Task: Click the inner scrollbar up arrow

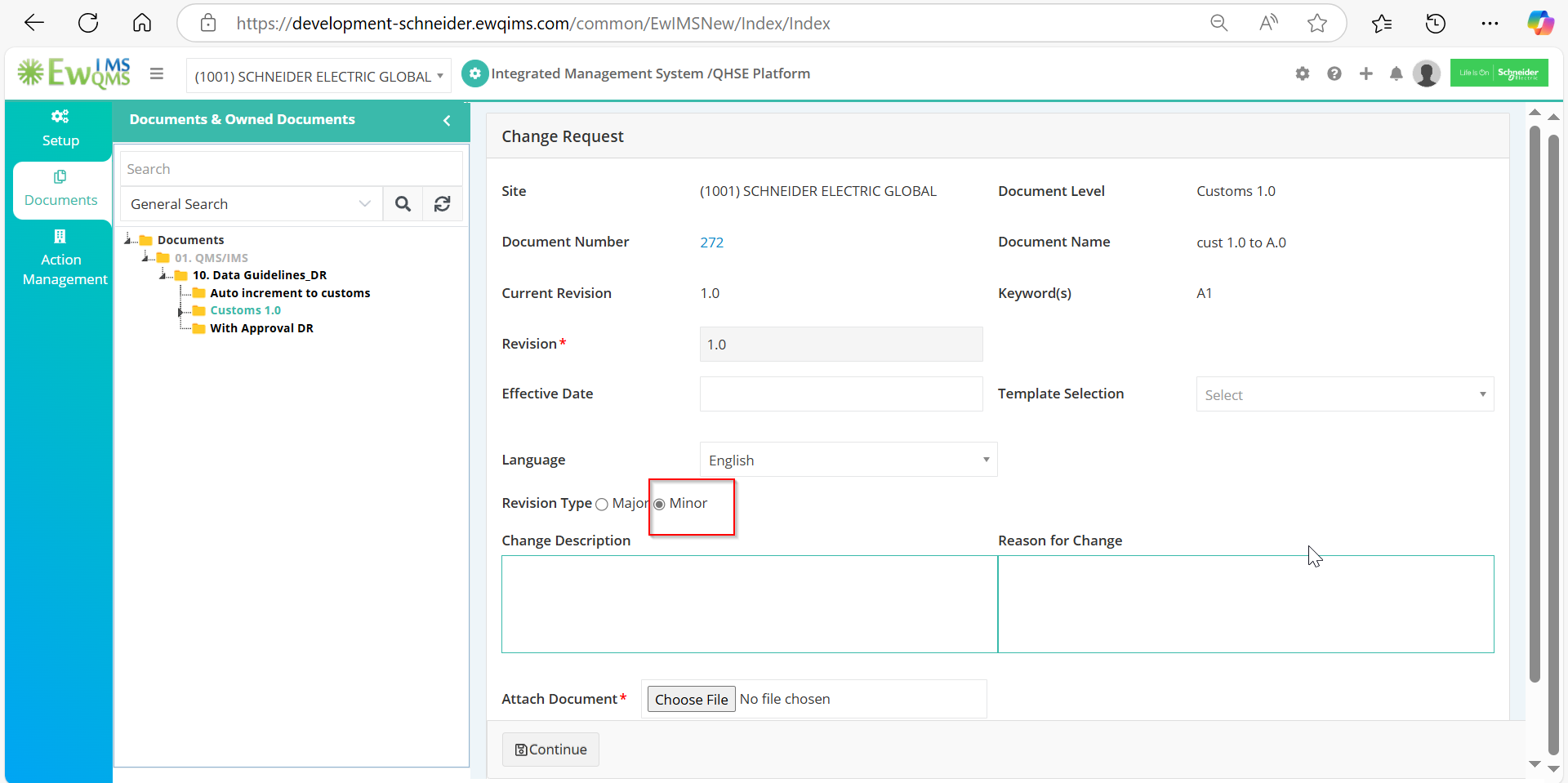Action: click(1535, 113)
